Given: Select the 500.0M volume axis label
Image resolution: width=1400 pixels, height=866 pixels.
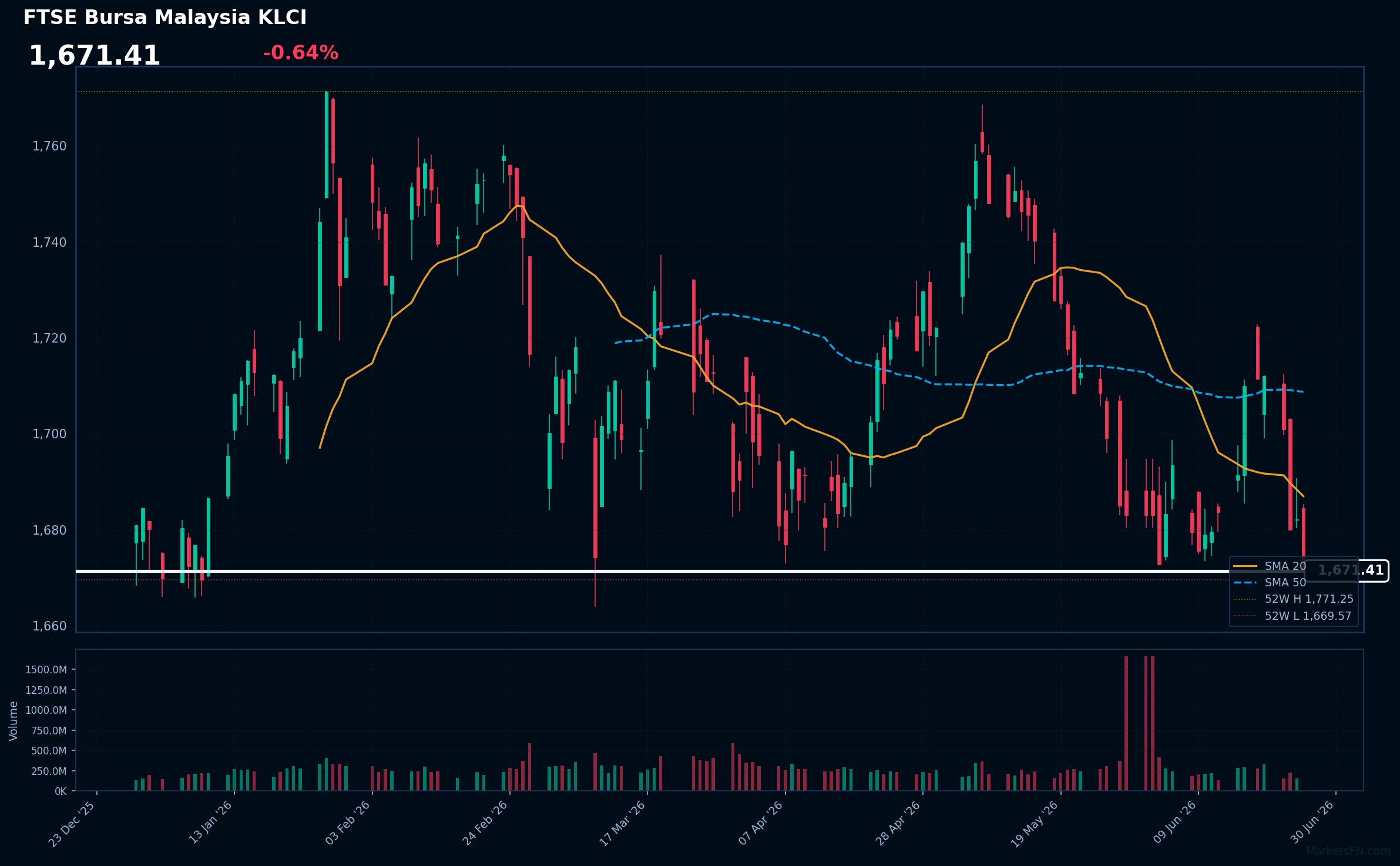Looking at the screenshot, I should 48,751.
